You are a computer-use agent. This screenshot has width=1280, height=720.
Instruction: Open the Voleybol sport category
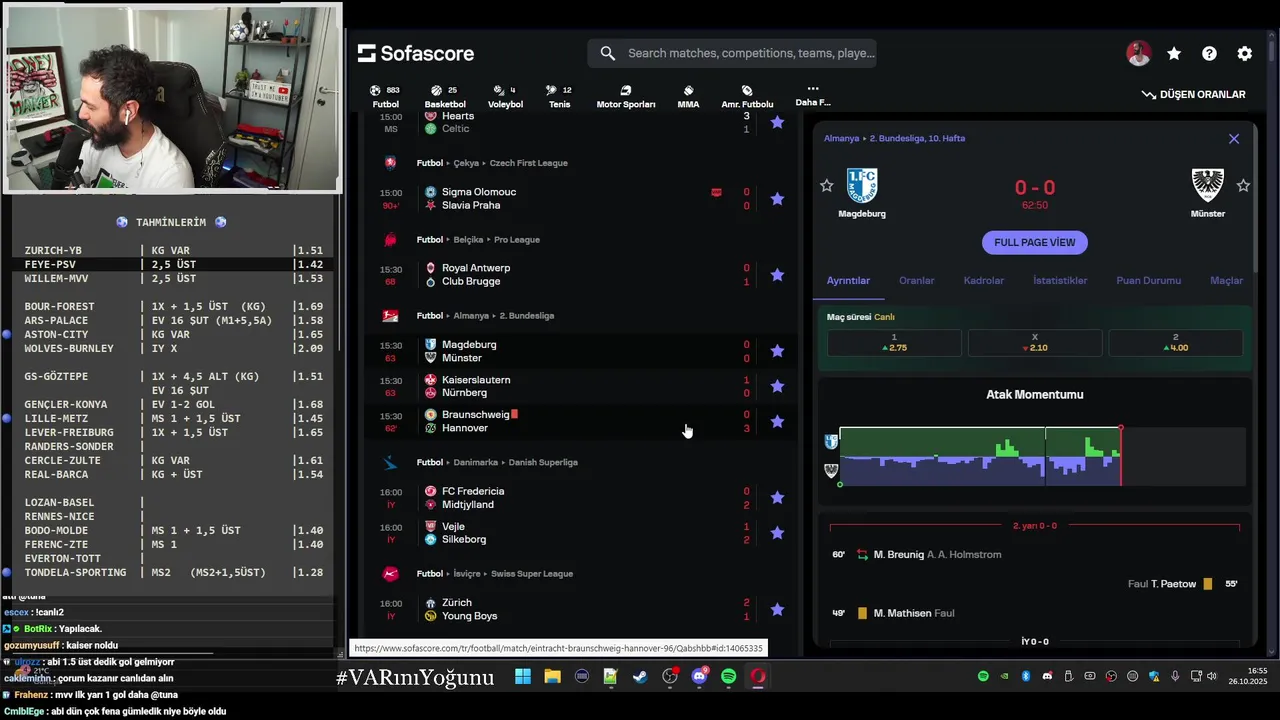point(505,96)
